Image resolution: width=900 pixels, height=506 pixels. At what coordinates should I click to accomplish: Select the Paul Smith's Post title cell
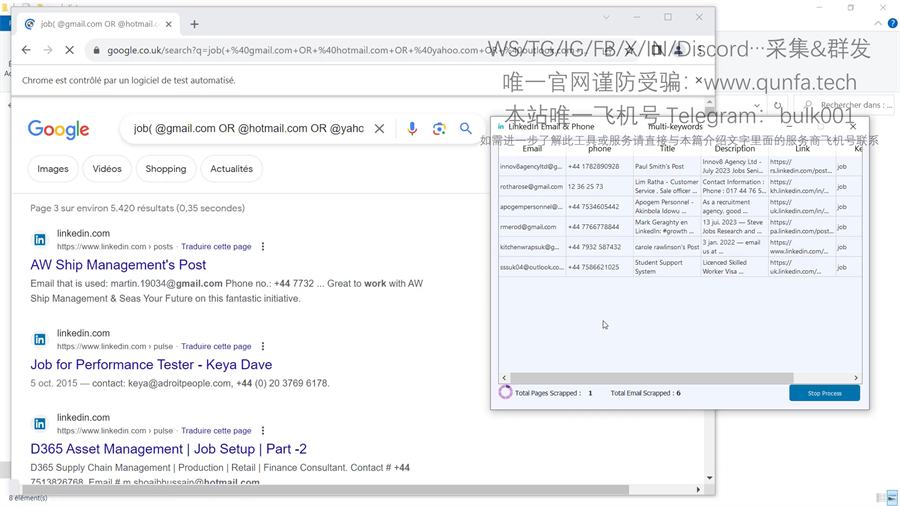[666, 166]
